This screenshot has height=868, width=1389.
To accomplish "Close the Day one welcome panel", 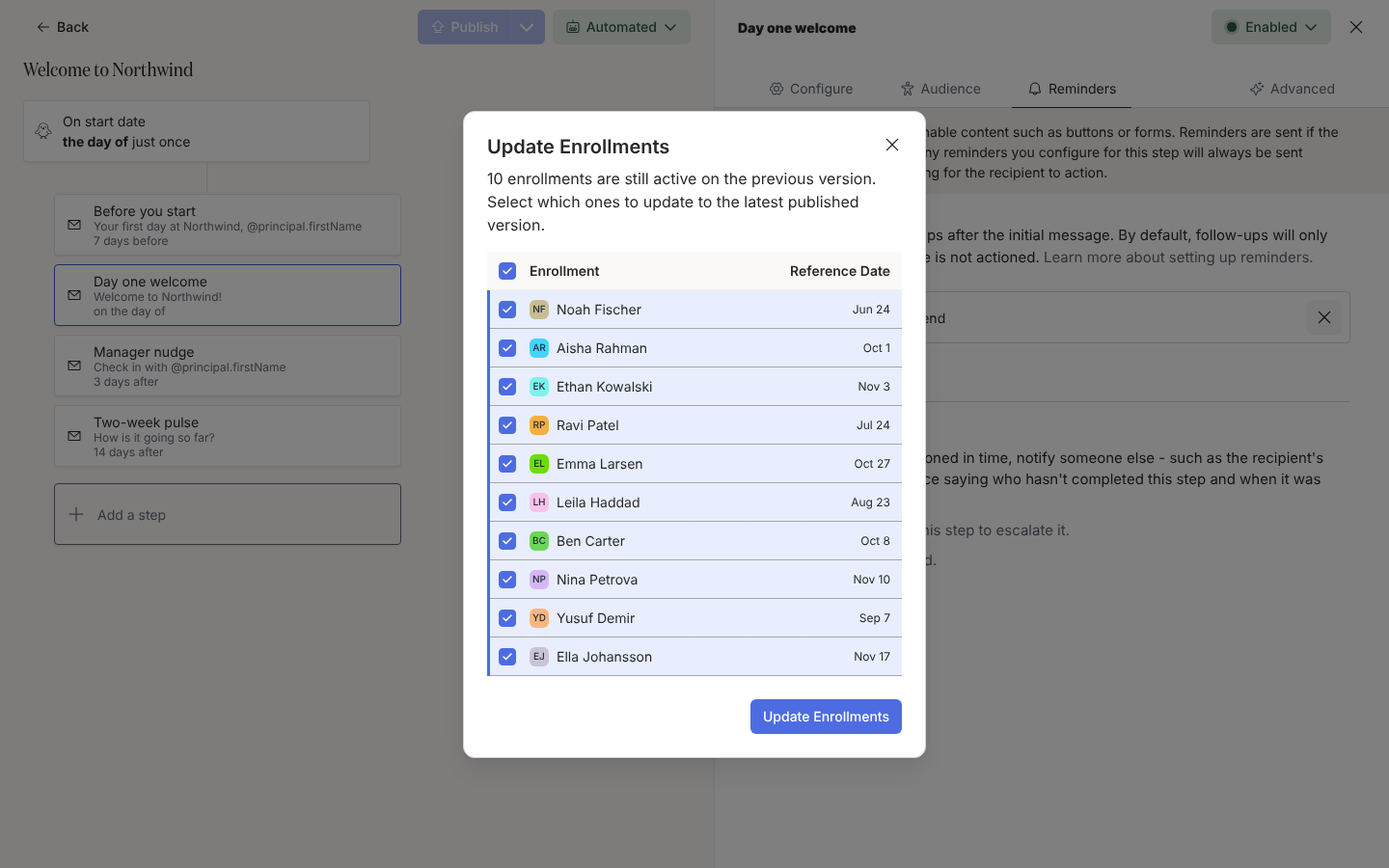I will click(1356, 27).
